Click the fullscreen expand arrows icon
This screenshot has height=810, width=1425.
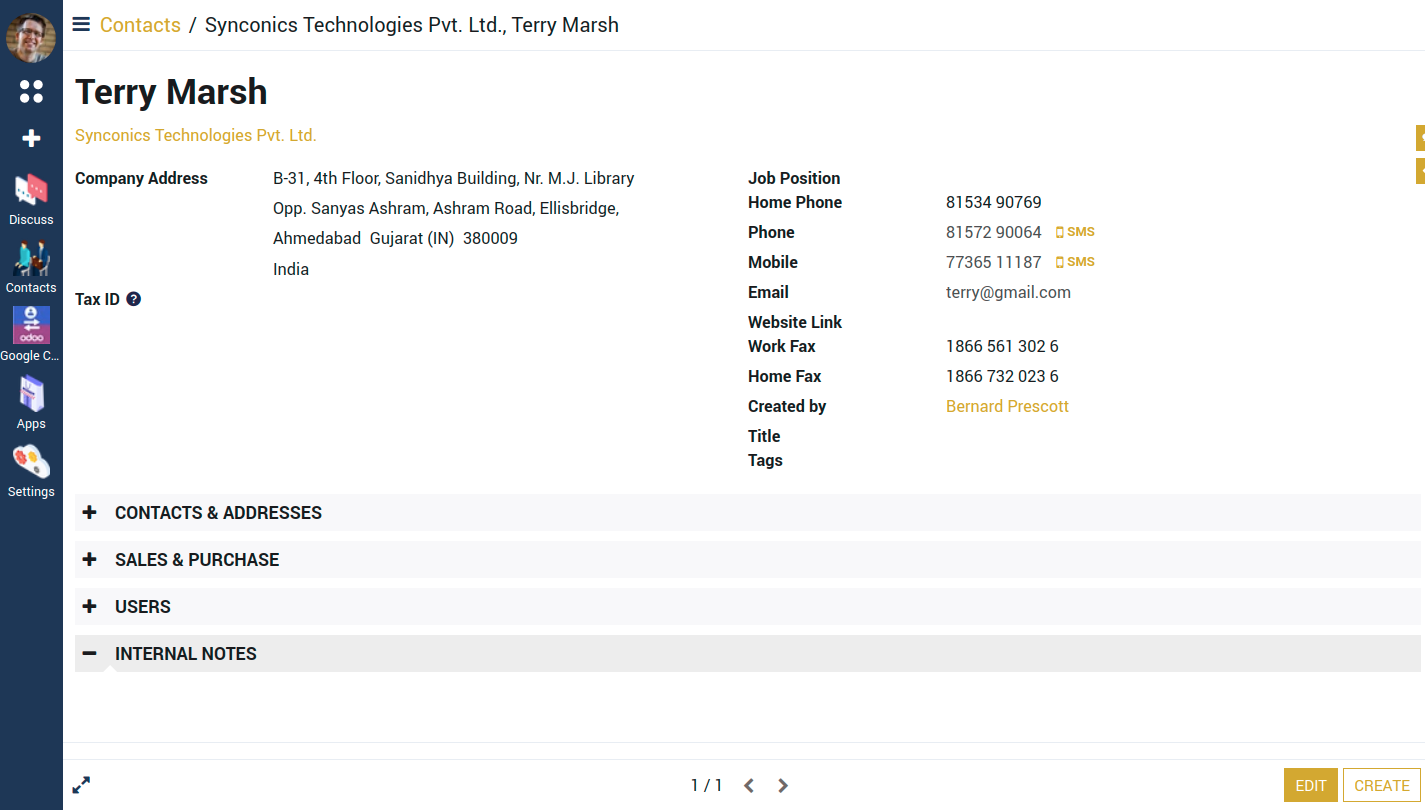82,785
